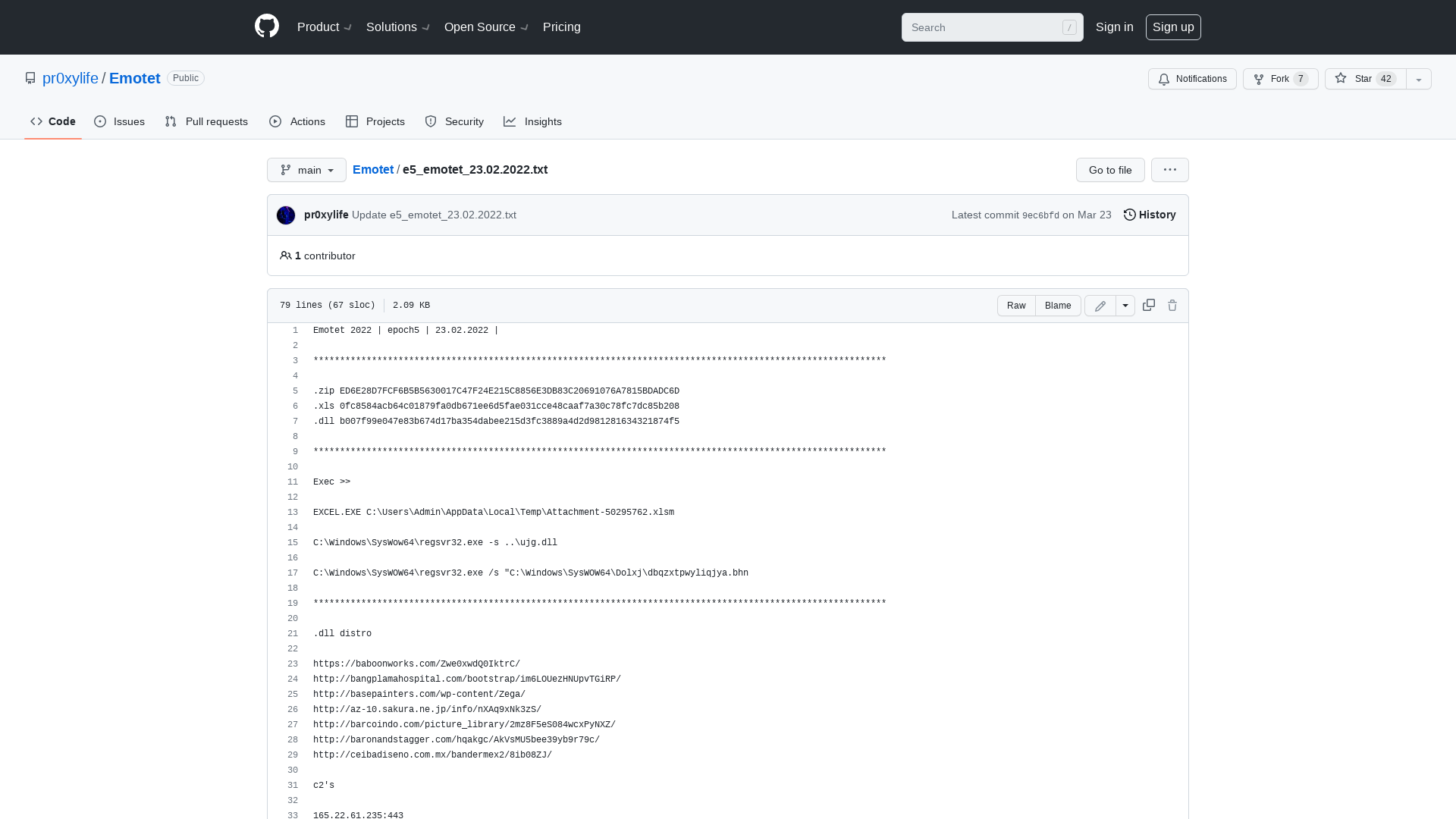This screenshot has width=1456, height=819.
Task: Switch to the Security tab
Action: tap(454, 121)
